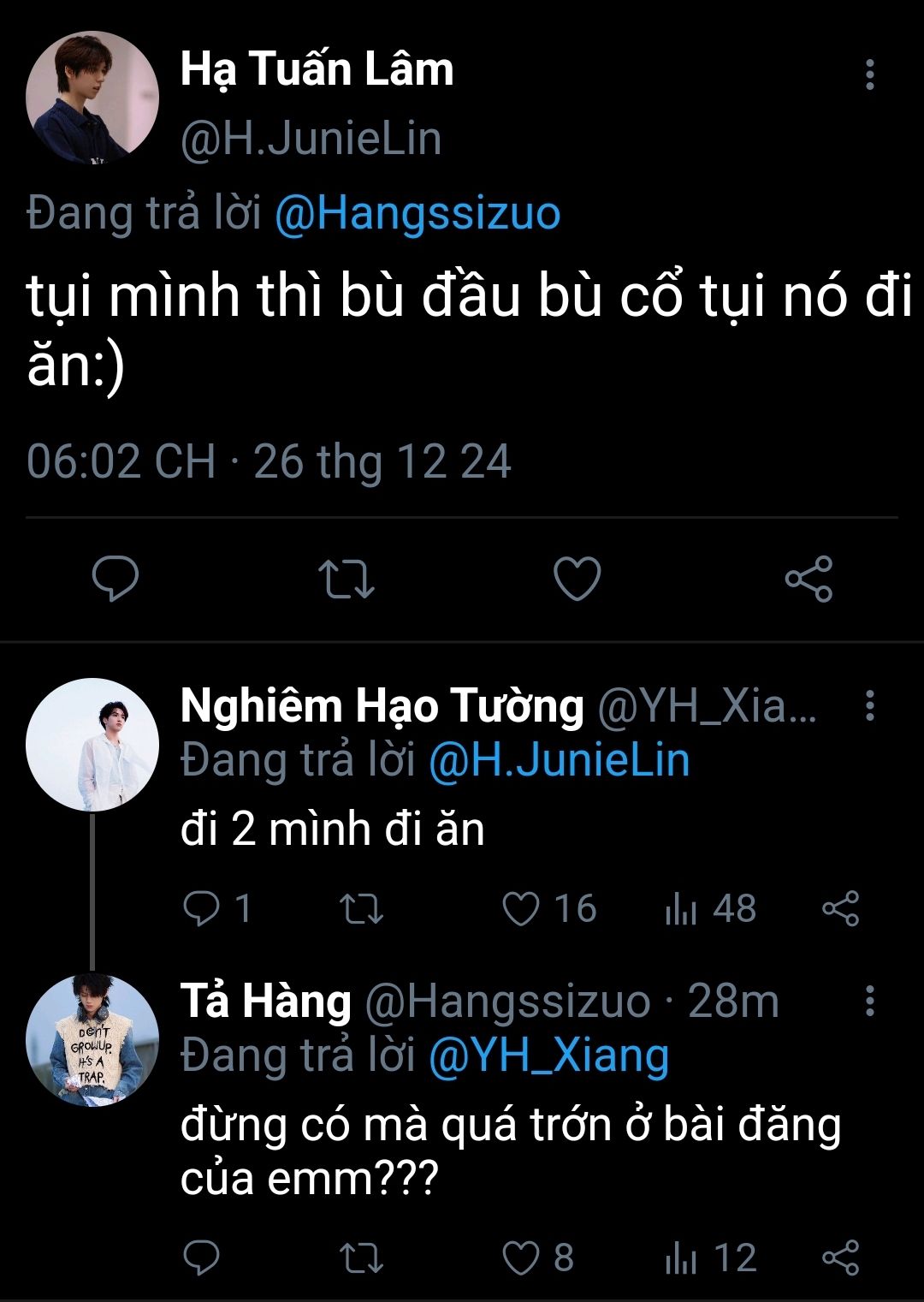Like Tả Hàng's reply with 8 likes
Viewport: 924px width, 1302px height.
click(521, 1257)
